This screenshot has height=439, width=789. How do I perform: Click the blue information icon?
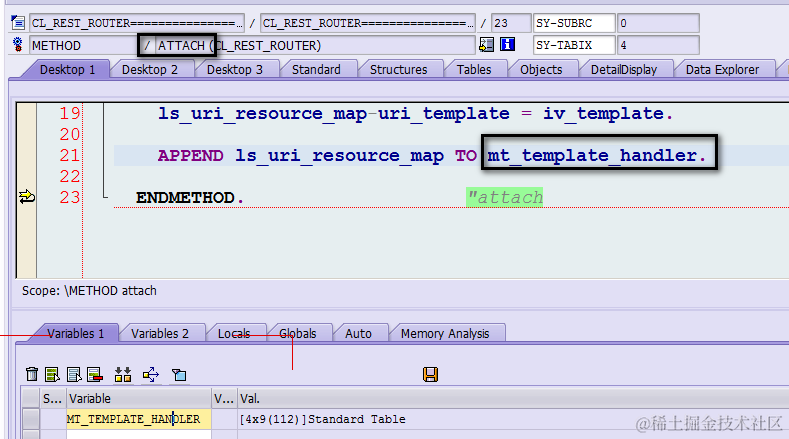click(x=507, y=45)
